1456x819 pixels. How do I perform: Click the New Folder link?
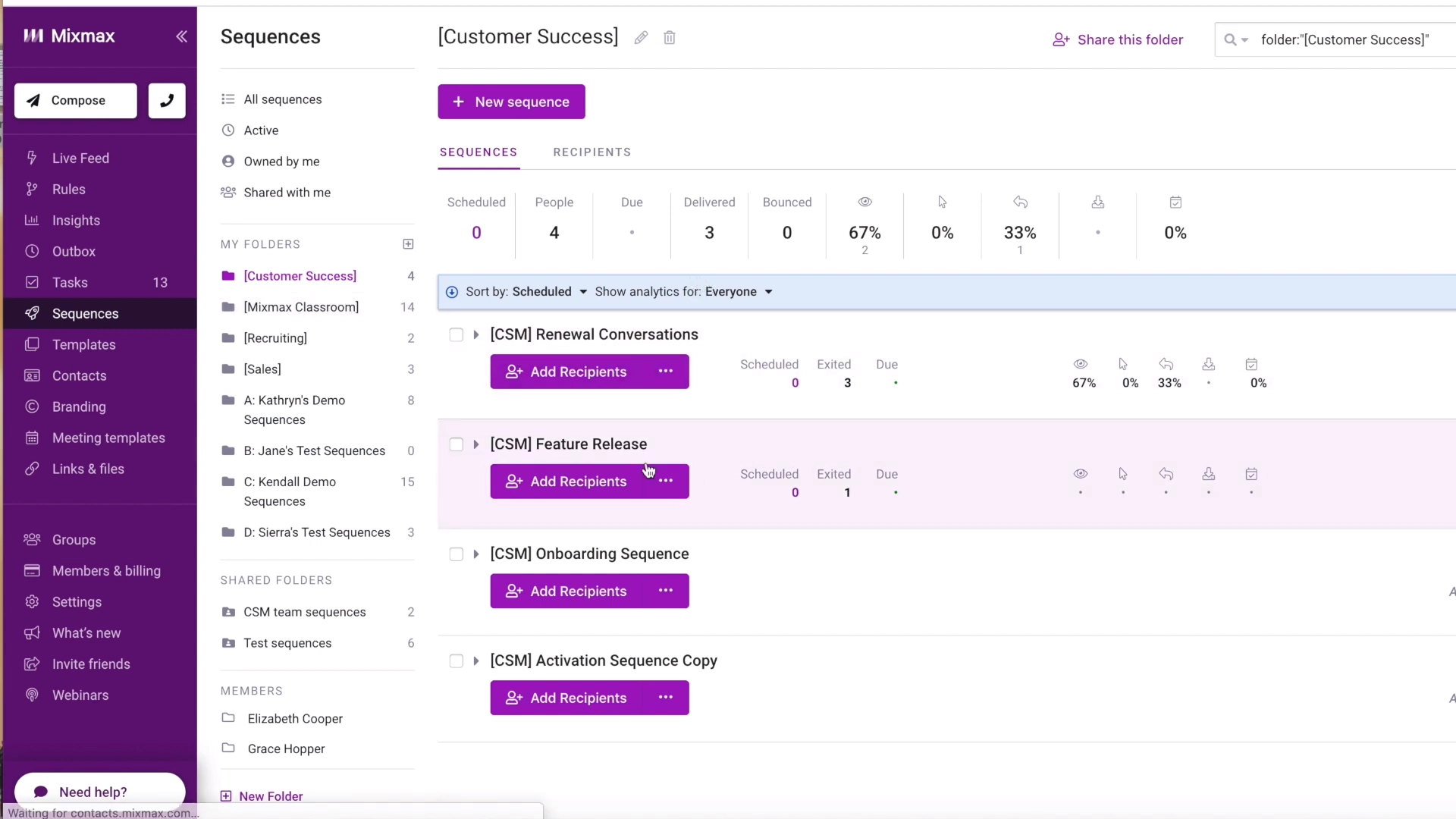pyautogui.click(x=262, y=796)
